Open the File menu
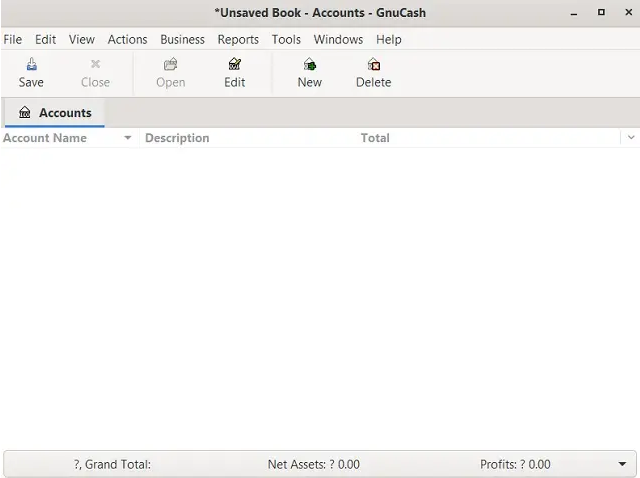 (13, 39)
